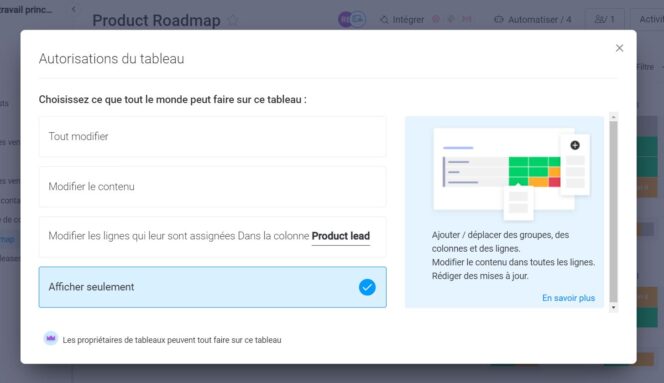Screen dimensions: 664x383
Task: Click the Product Roadmap board title
Action: click(156, 20)
